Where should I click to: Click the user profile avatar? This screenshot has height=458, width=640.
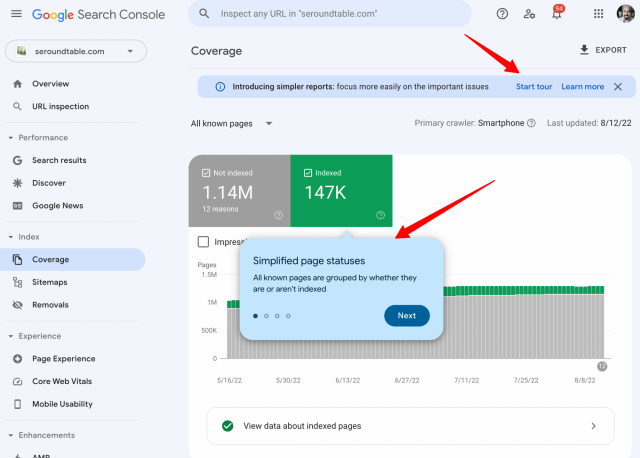point(625,14)
